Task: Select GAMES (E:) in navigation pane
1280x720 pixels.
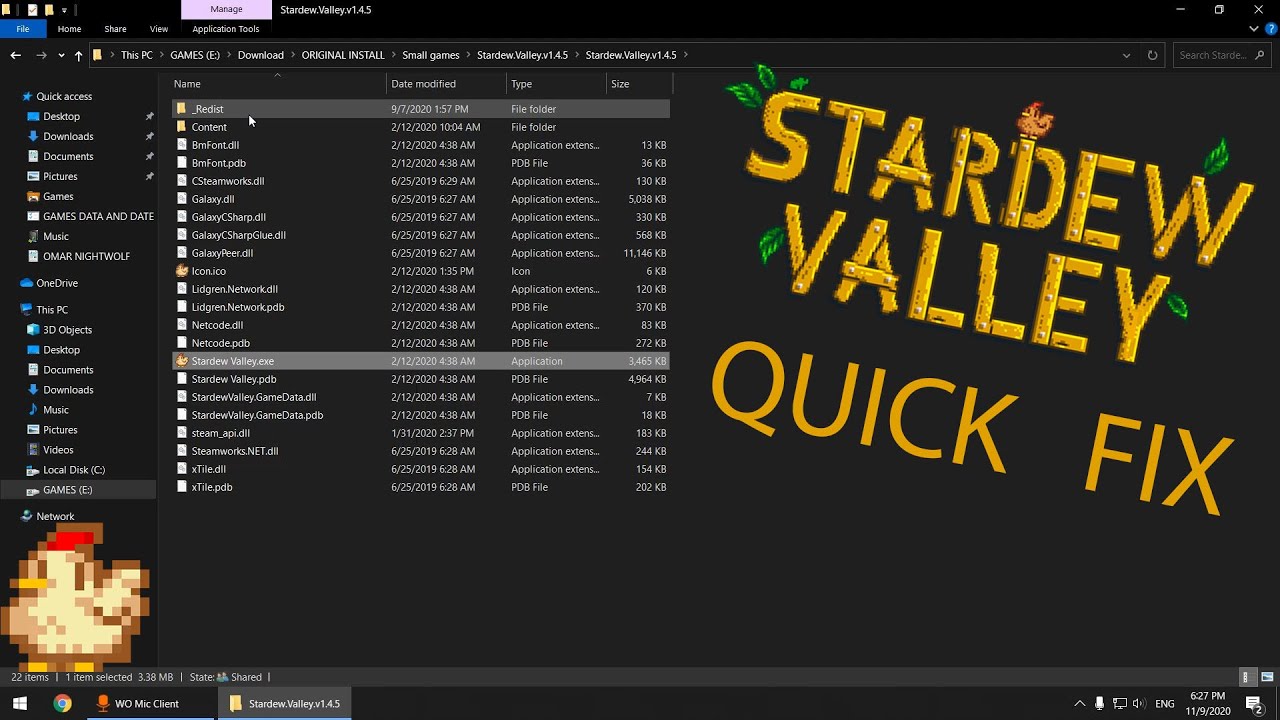Action: coord(77,490)
